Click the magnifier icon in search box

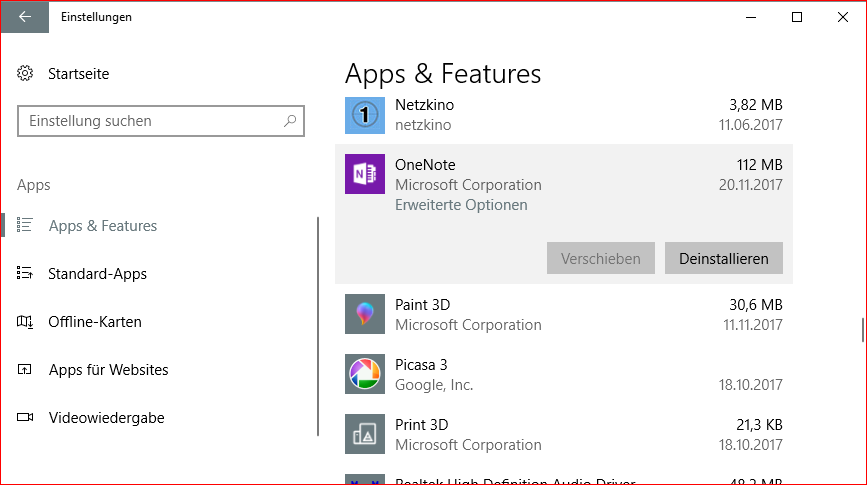pos(290,121)
